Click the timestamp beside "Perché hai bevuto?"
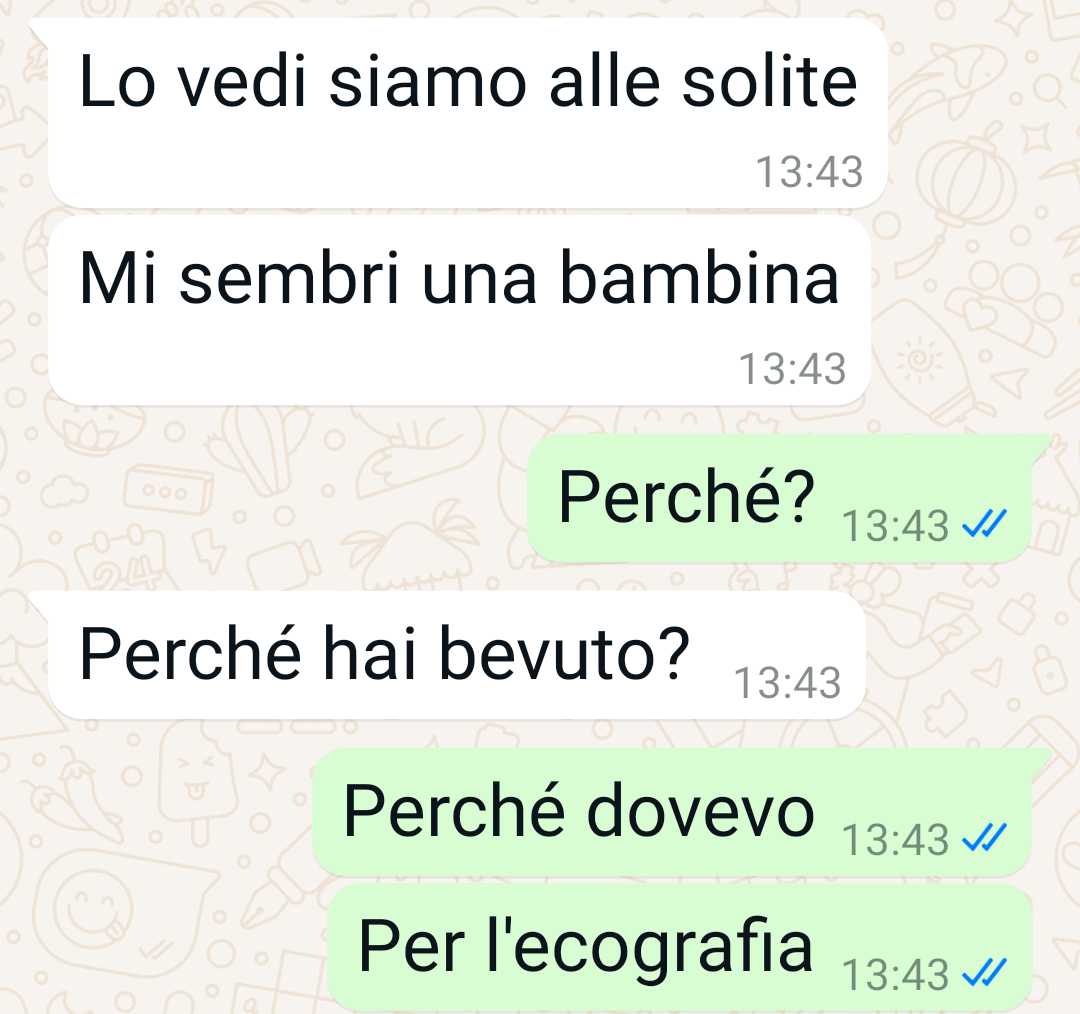1080x1014 pixels. pyautogui.click(x=787, y=683)
